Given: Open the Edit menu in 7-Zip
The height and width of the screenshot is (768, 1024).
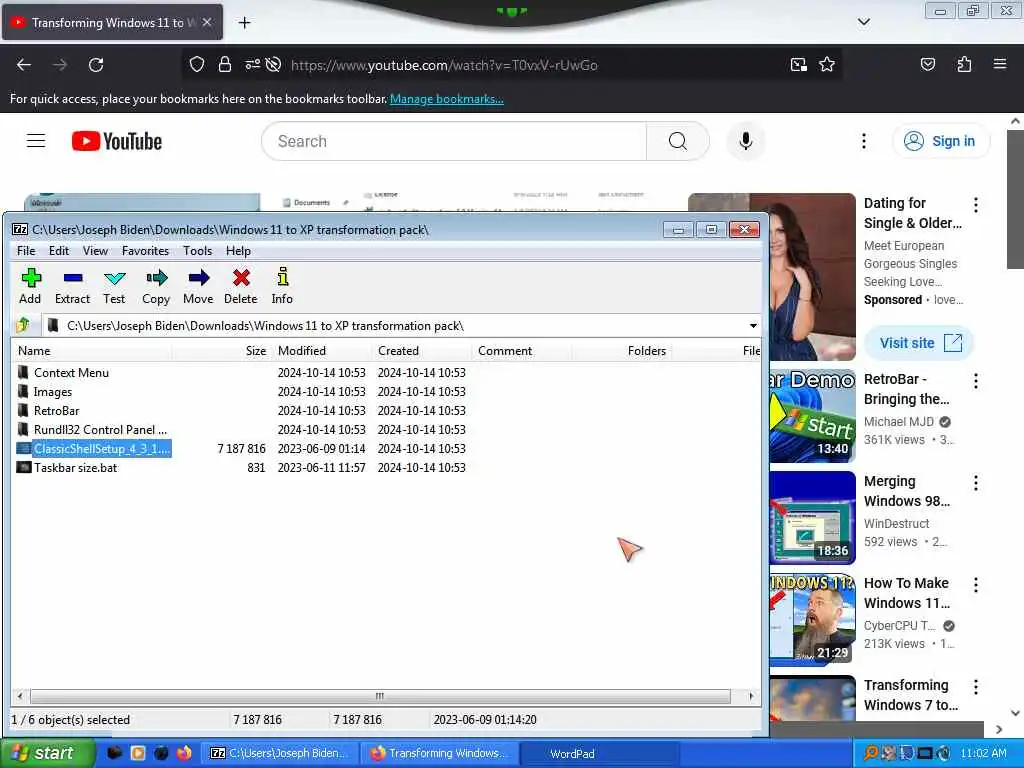Looking at the screenshot, I should coord(59,251).
